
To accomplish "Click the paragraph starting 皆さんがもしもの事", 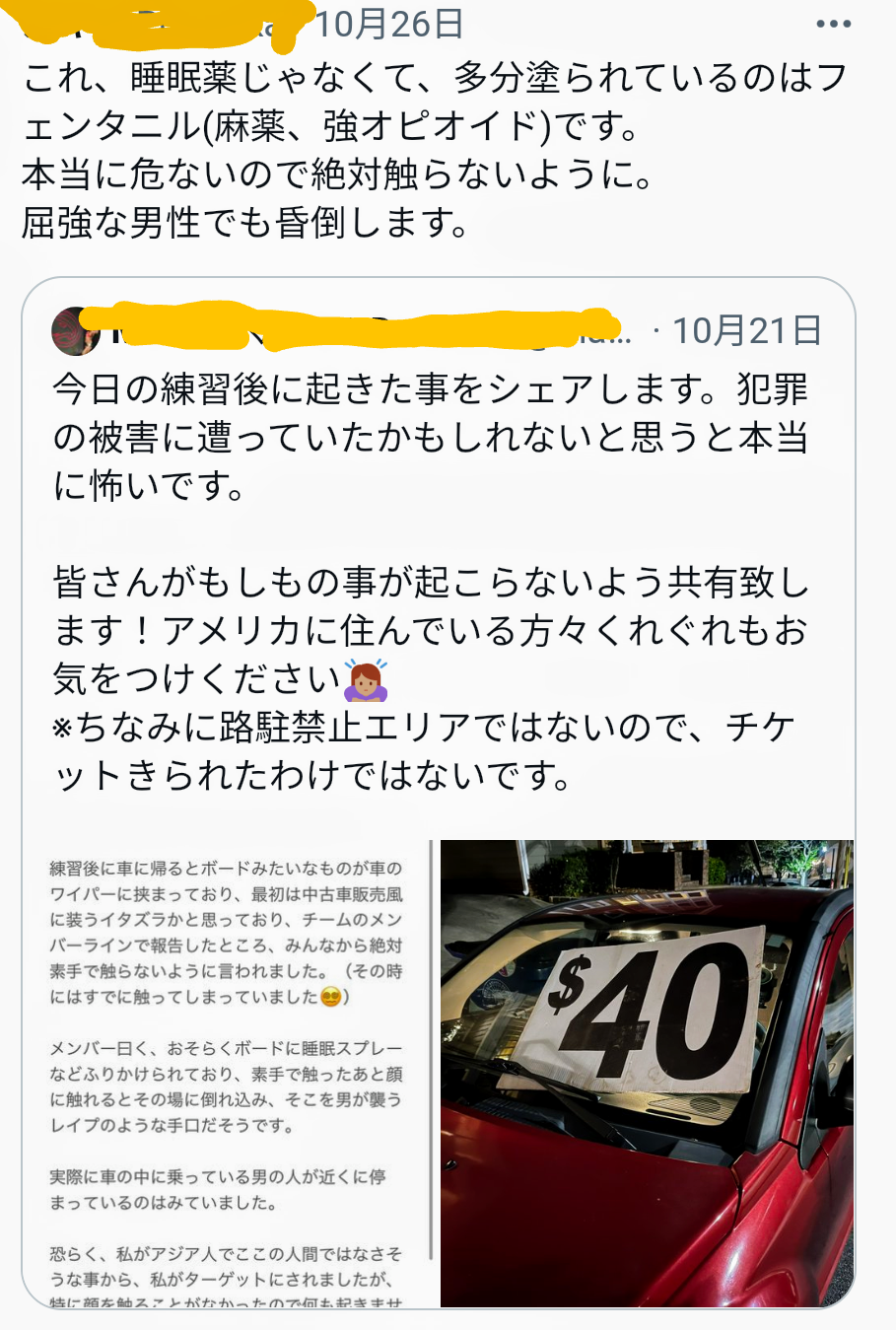I will (x=431, y=631).
